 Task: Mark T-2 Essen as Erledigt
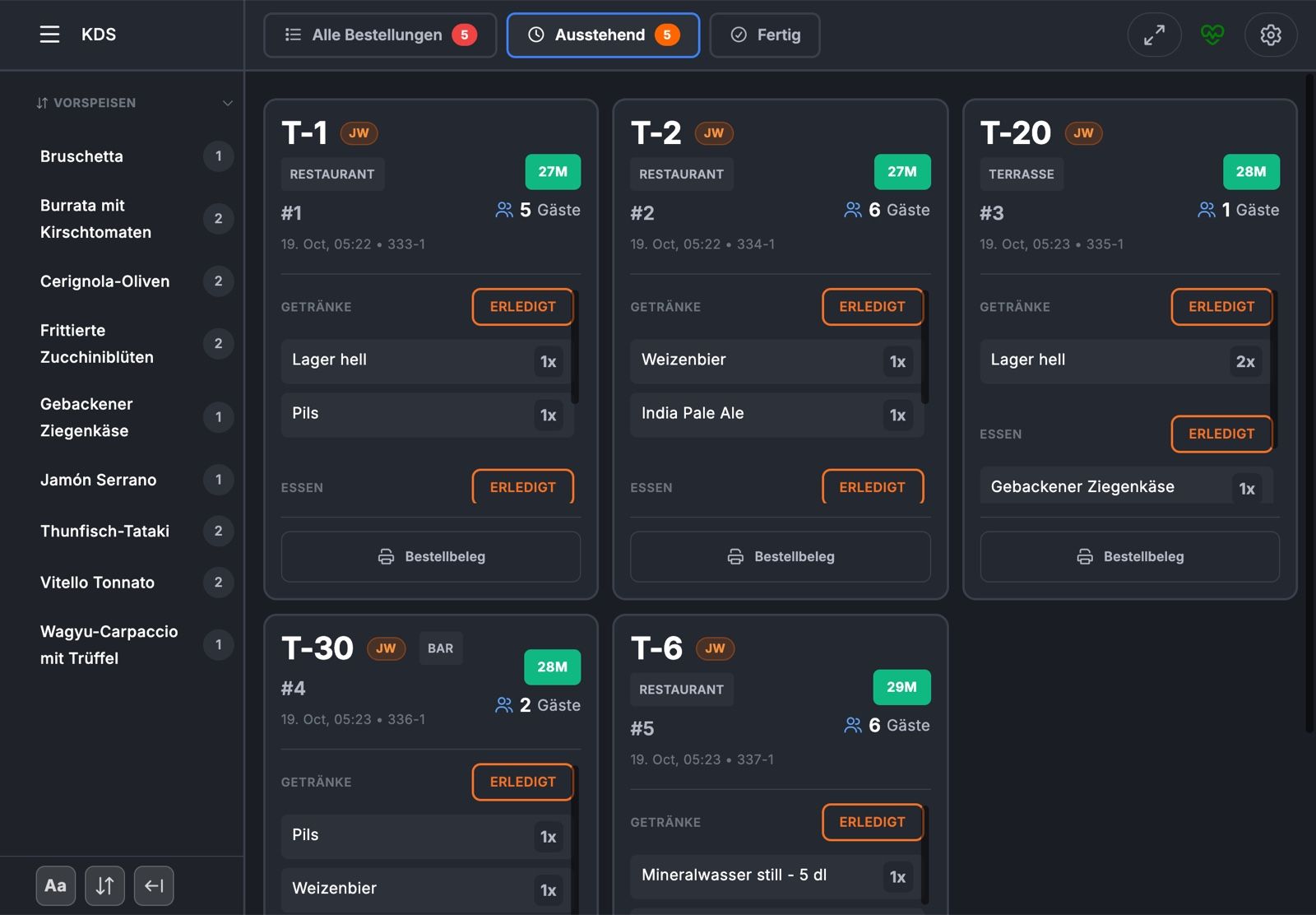[x=873, y=487]
